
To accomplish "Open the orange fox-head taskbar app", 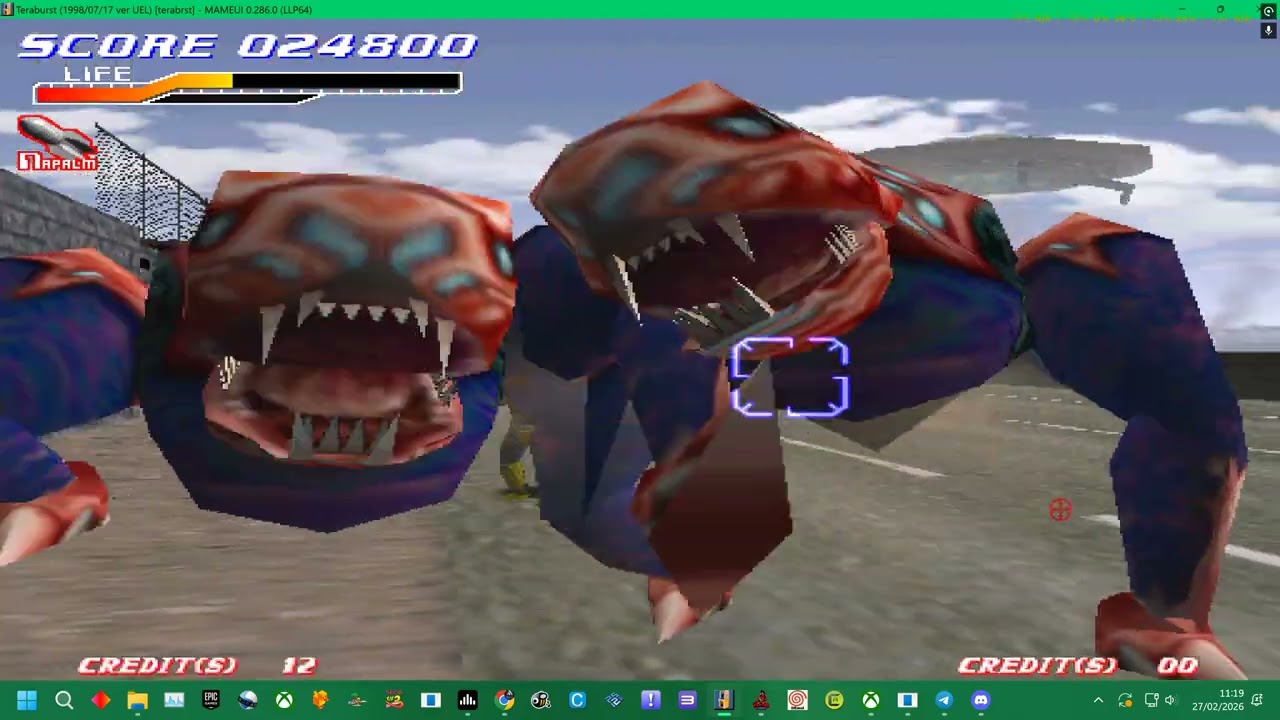I will pos(321,700).
